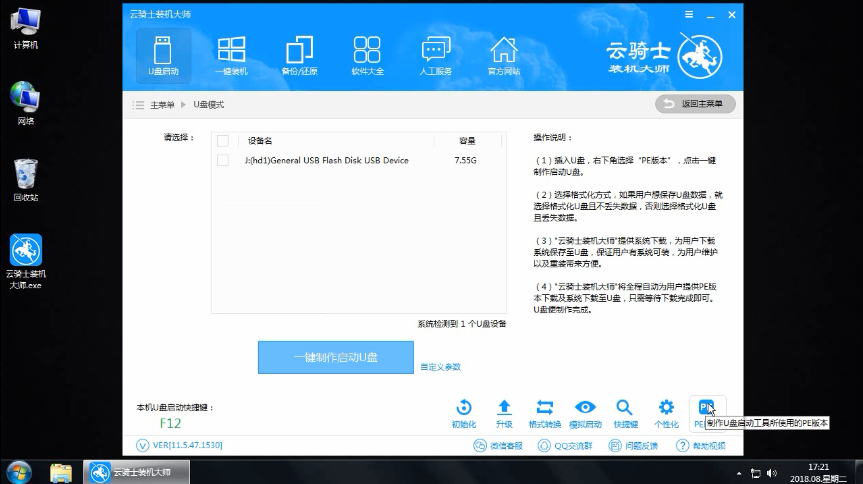Open 微信客服 link
863x484 pixels.
point(498,445)
